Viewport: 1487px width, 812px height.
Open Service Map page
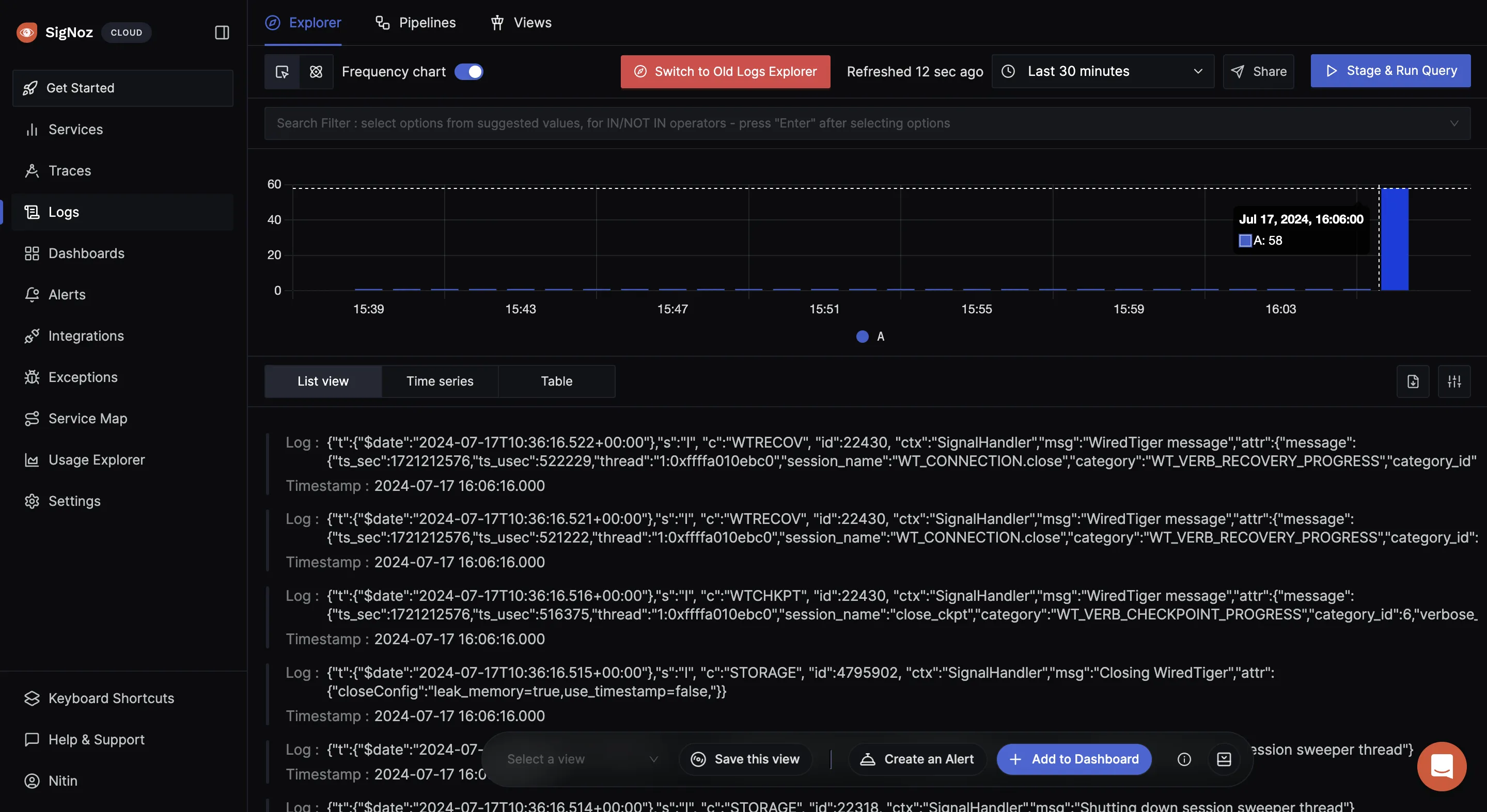point(123,419)
